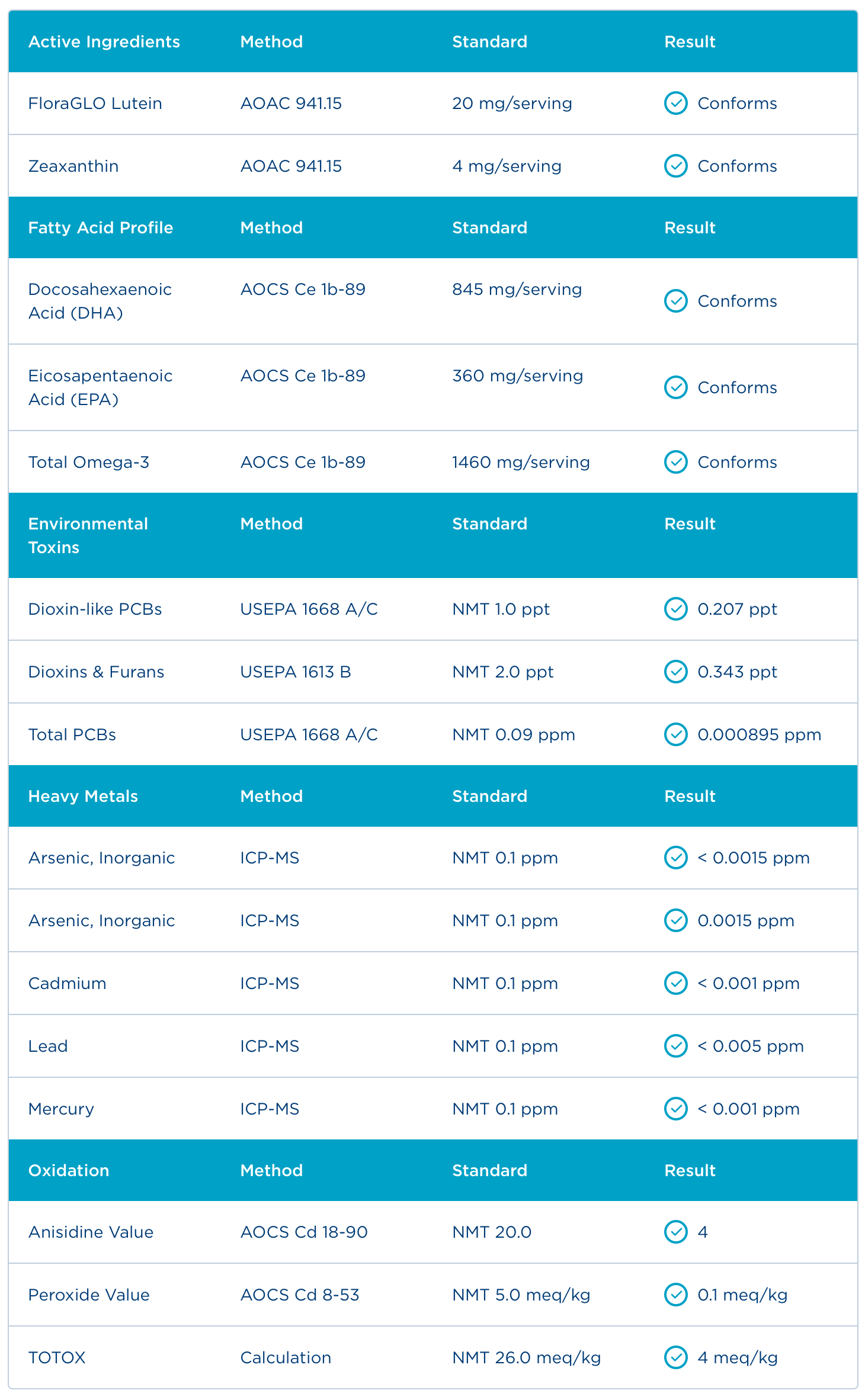Click the checkmark icon beside FloraGLO Lutein result

pos(675,103)
